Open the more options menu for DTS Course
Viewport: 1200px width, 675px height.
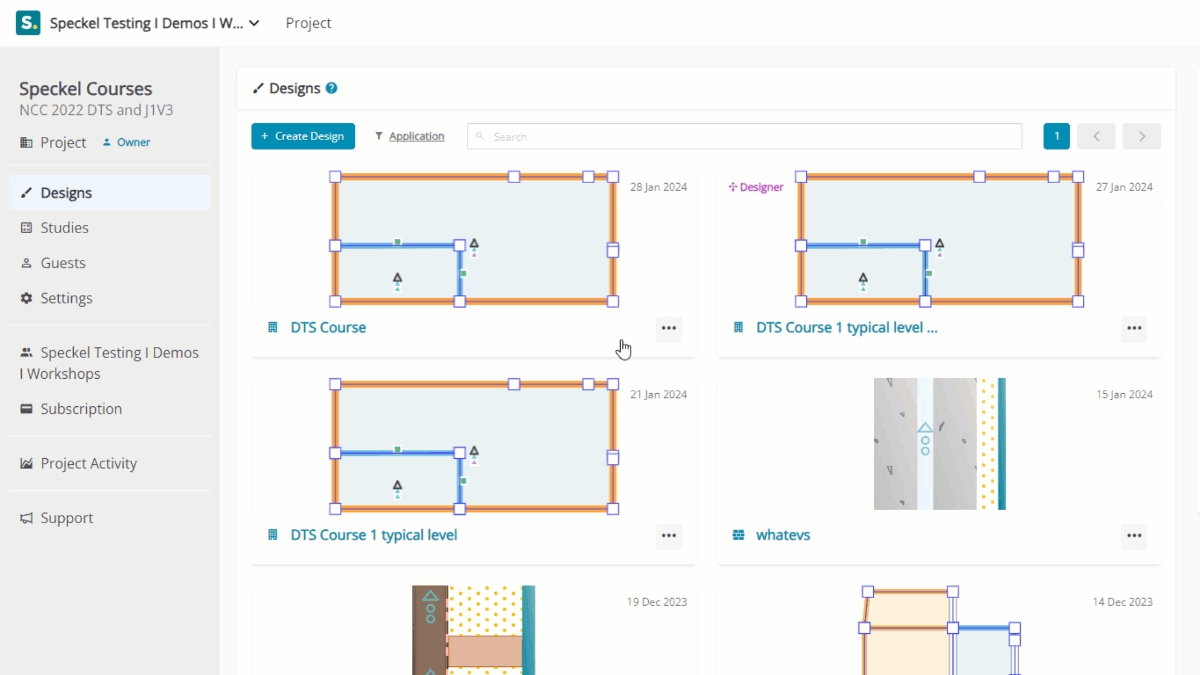tap(669, 328)
